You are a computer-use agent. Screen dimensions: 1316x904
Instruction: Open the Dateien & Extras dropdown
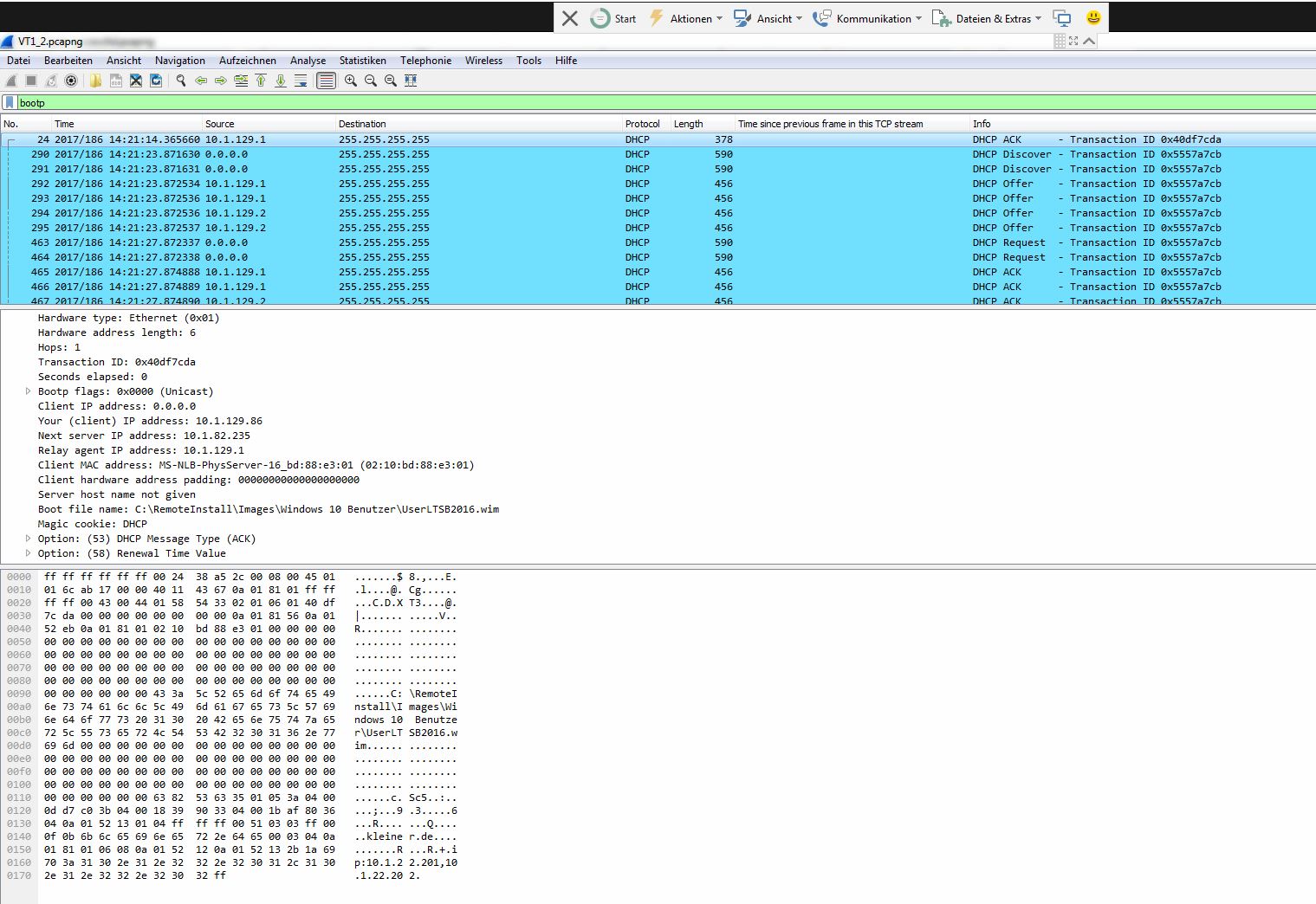987,18
